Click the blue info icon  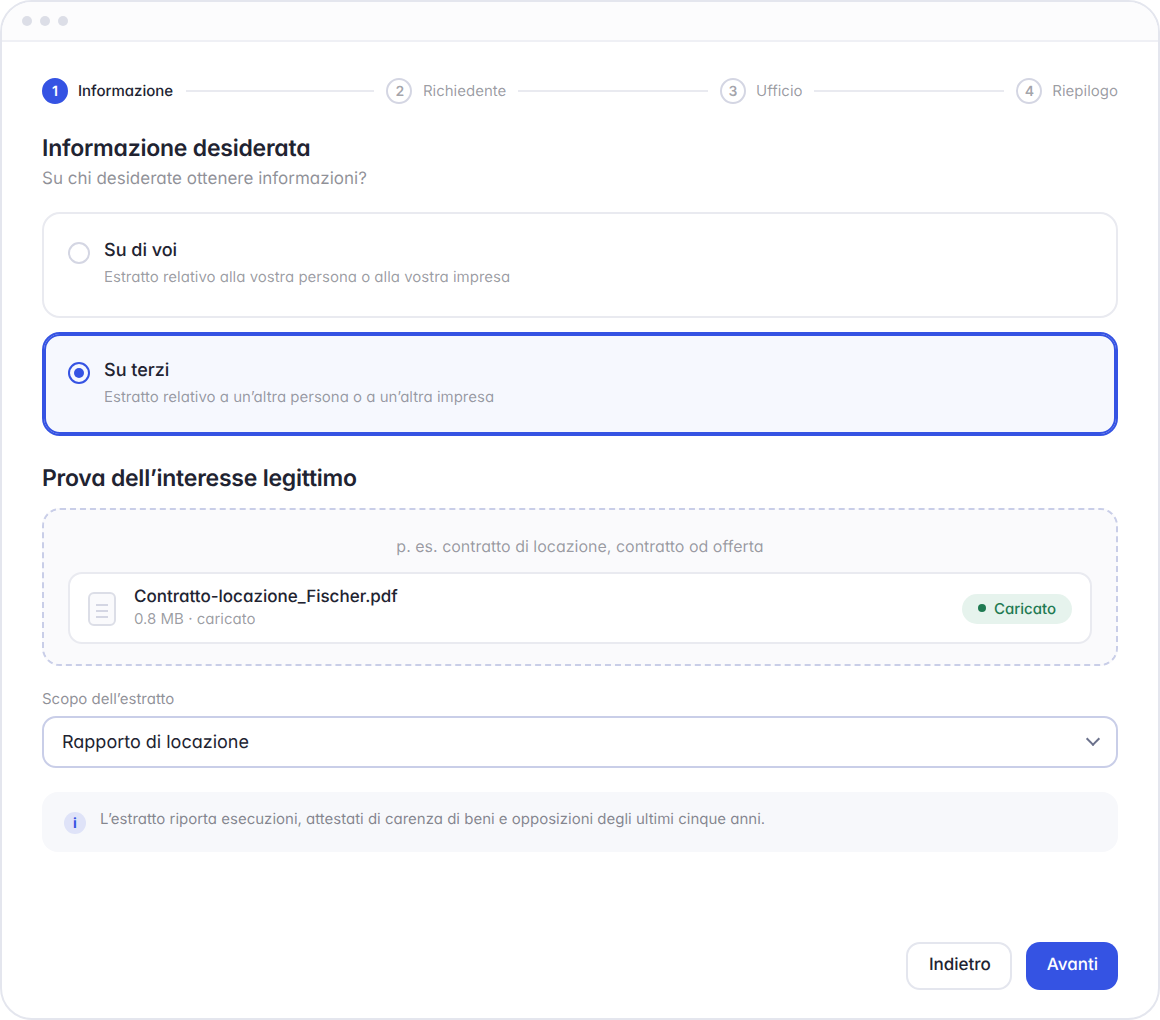pyautogui.click(x=75, y=823)
